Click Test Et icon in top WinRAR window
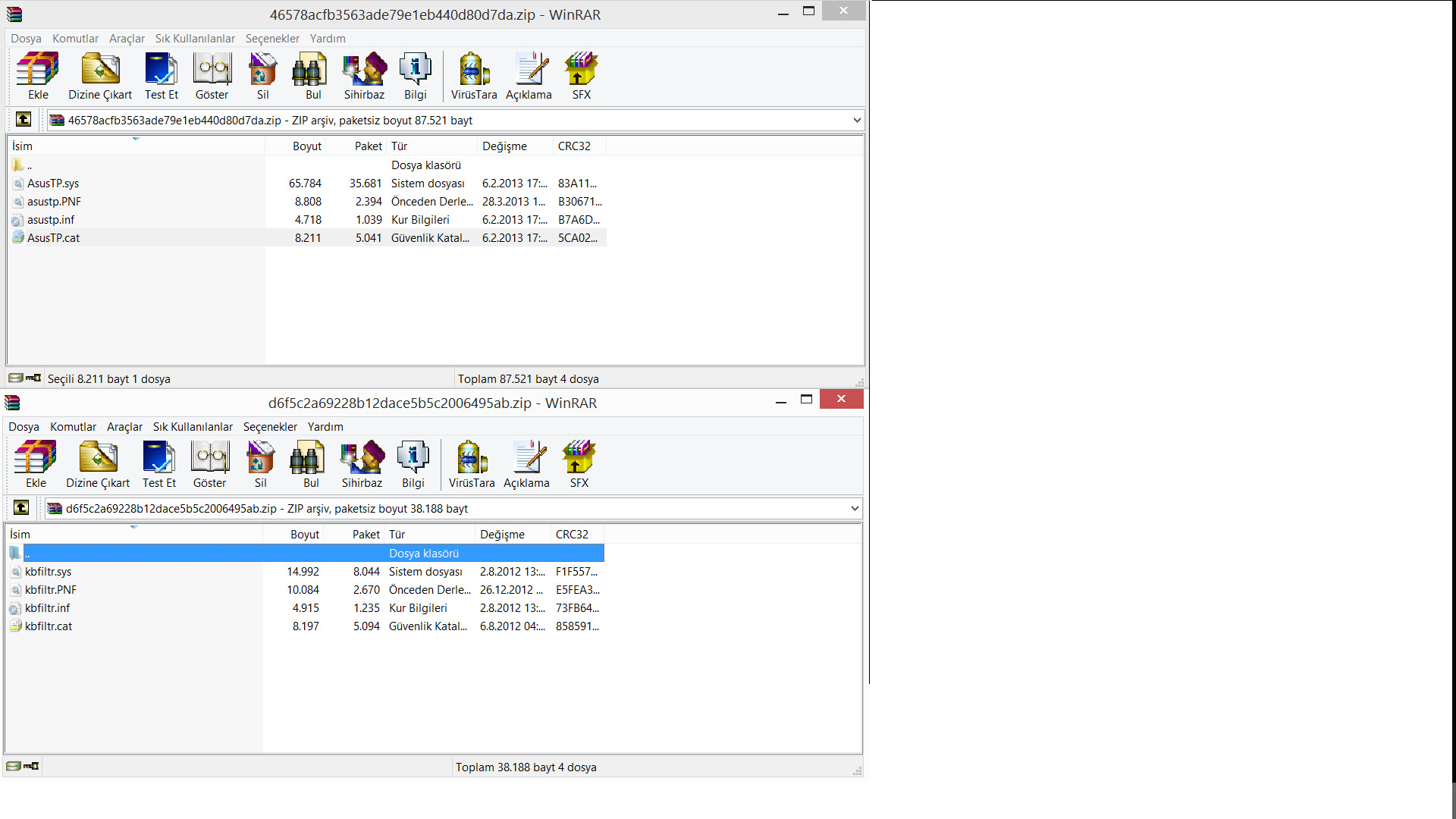Screen dimensions: 1456x819 click(162, 76)
